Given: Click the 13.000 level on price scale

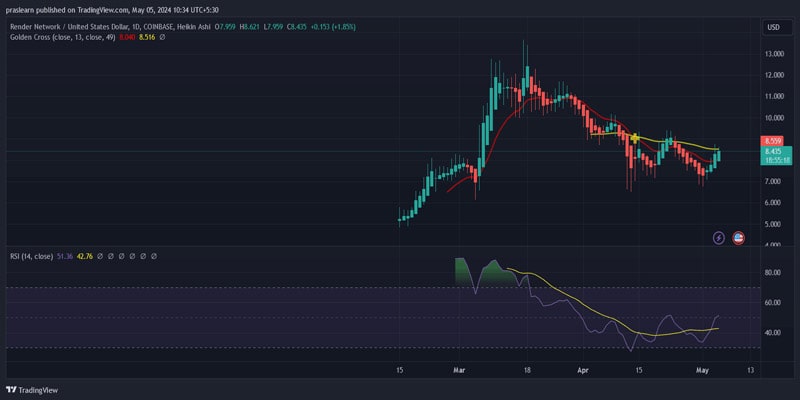Looking at the screenshot, I should click(773, 54).
